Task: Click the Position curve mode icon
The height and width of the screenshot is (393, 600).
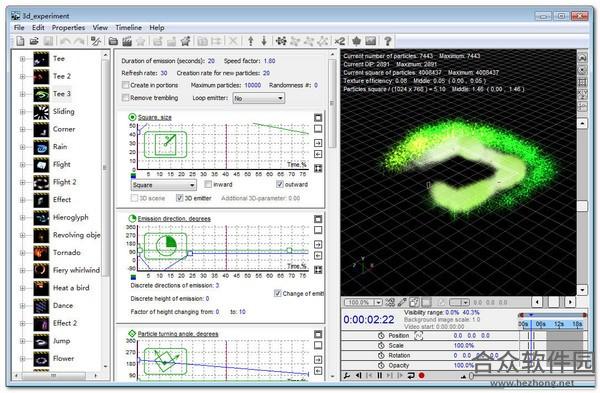Action: coord(419,336)
